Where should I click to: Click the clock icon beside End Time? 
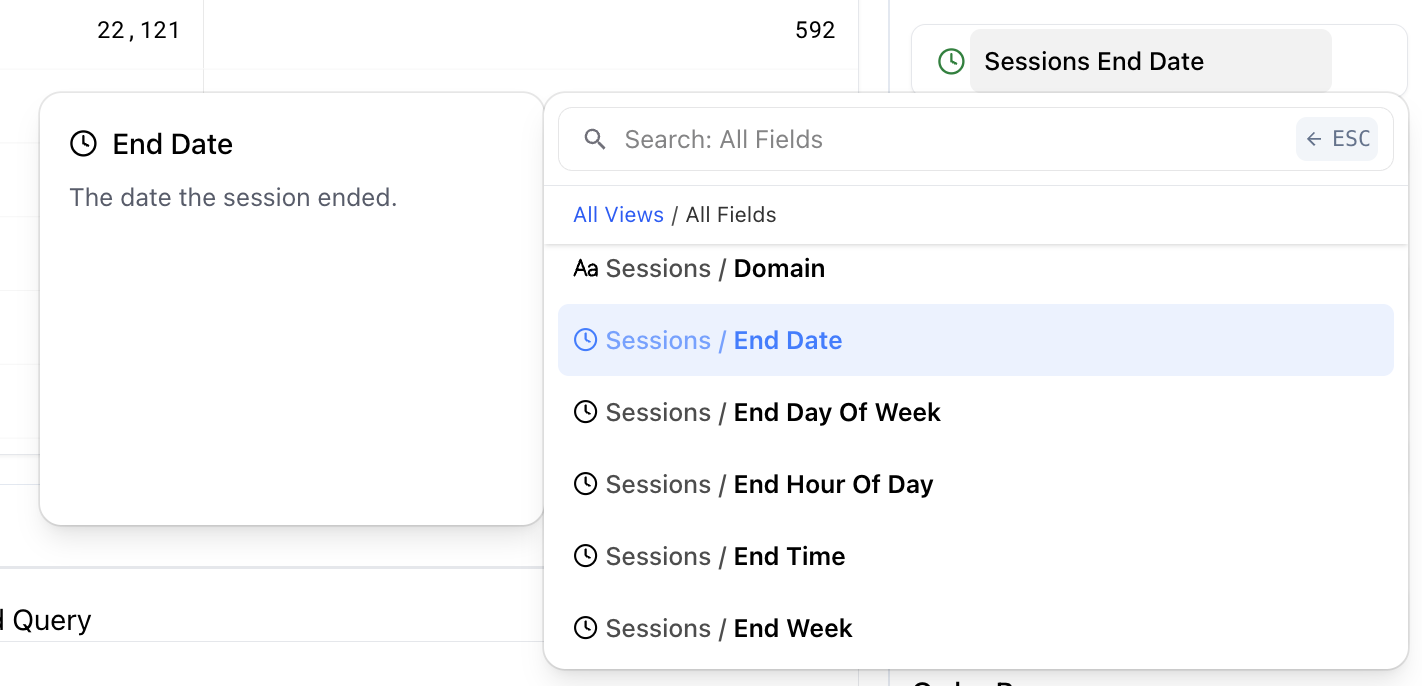point(585,556)
